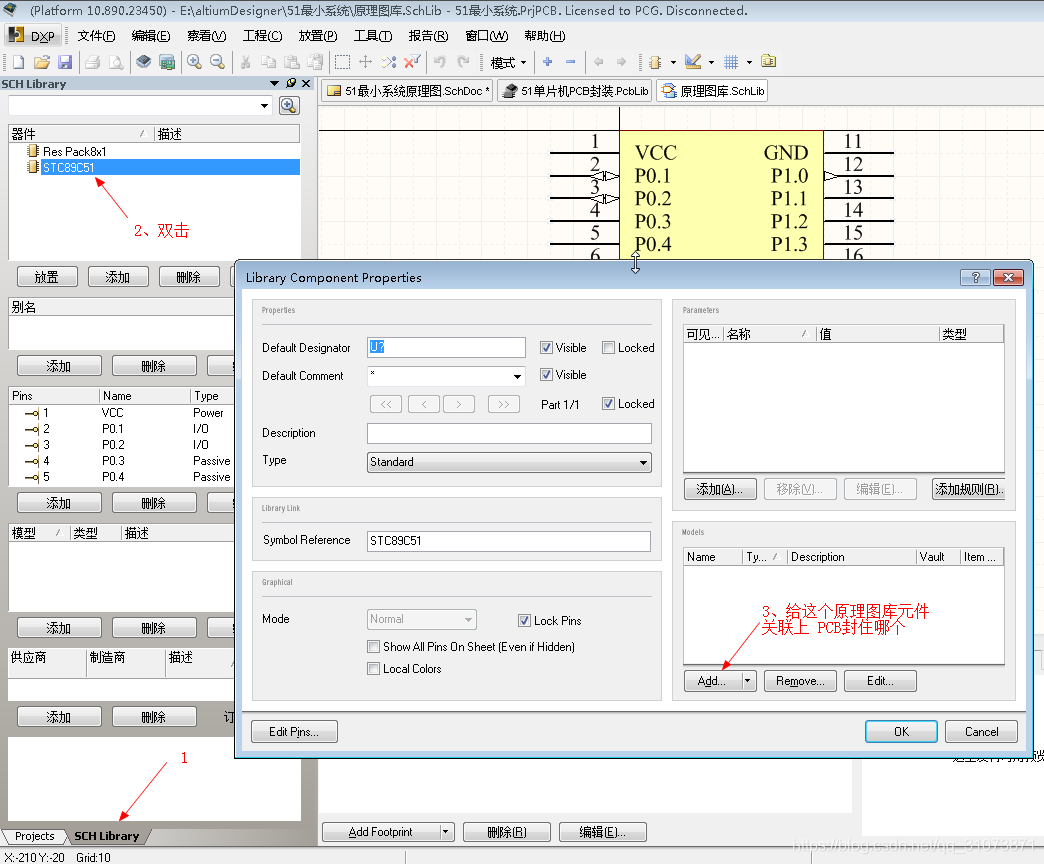Click the new document toolbar icon
This screenshot has width=1044, height=864.
click(x=18, y=62)
